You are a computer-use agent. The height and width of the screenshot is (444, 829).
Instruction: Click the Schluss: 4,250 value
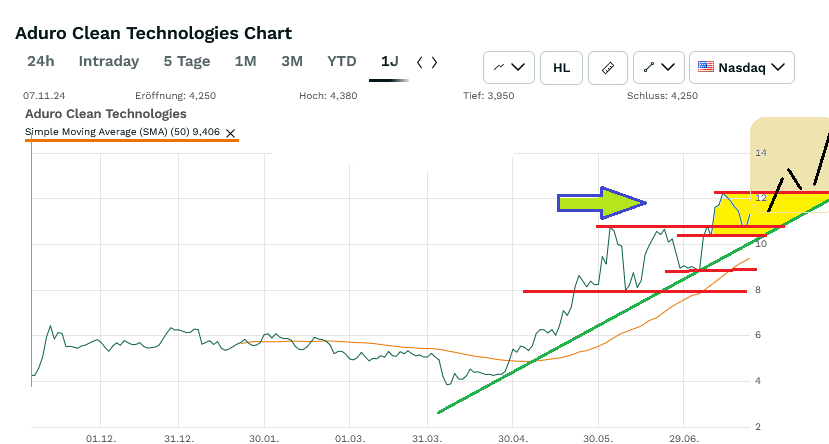[662, 96]
